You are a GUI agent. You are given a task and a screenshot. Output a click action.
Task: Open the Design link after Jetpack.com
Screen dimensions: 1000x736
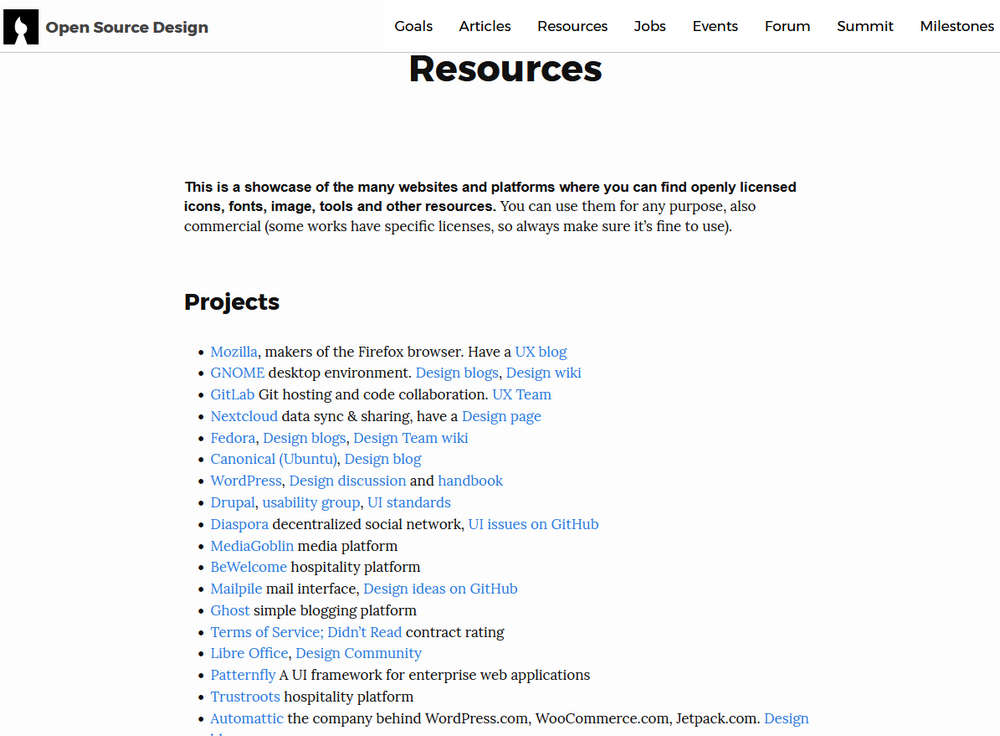pos(786,718)
